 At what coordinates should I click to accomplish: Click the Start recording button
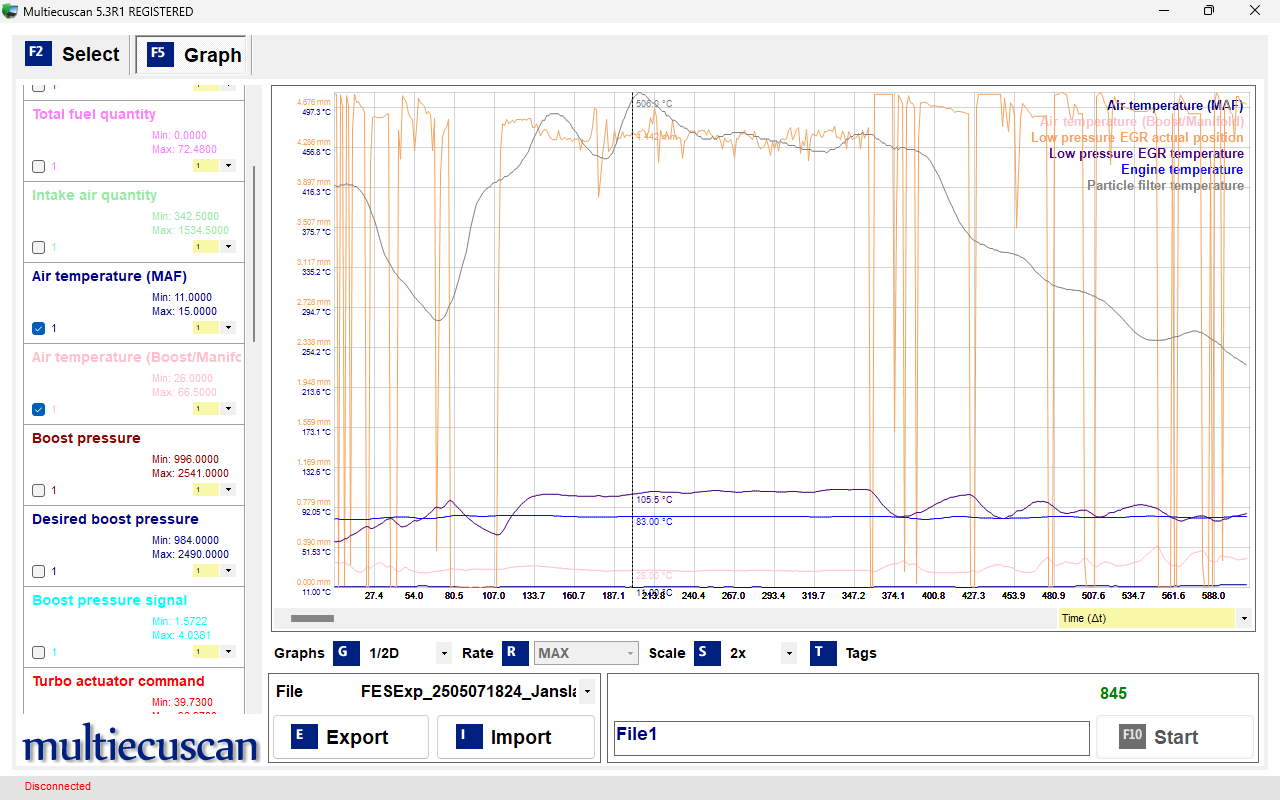(1174, 737)
